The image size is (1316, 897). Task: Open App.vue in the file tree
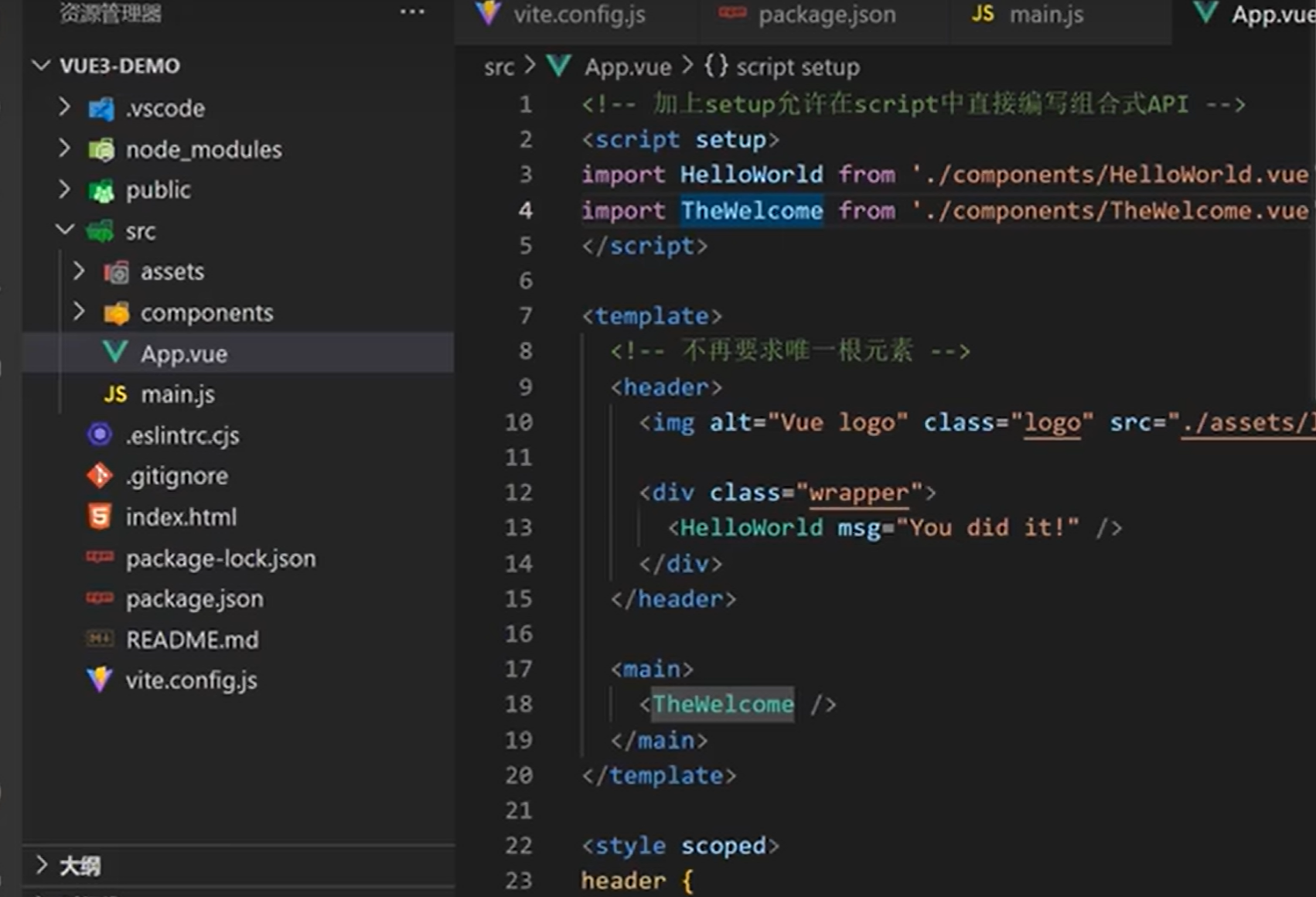(238, 353)
